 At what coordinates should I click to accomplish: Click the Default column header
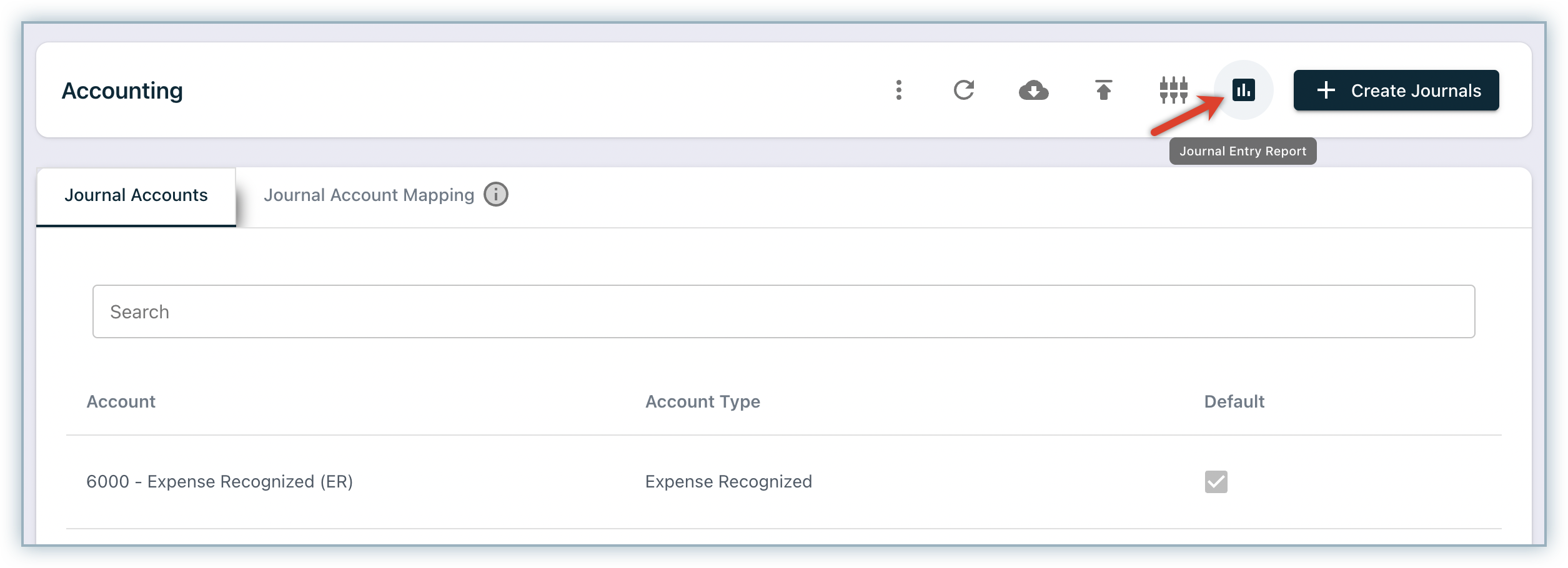click(1234, 401)
